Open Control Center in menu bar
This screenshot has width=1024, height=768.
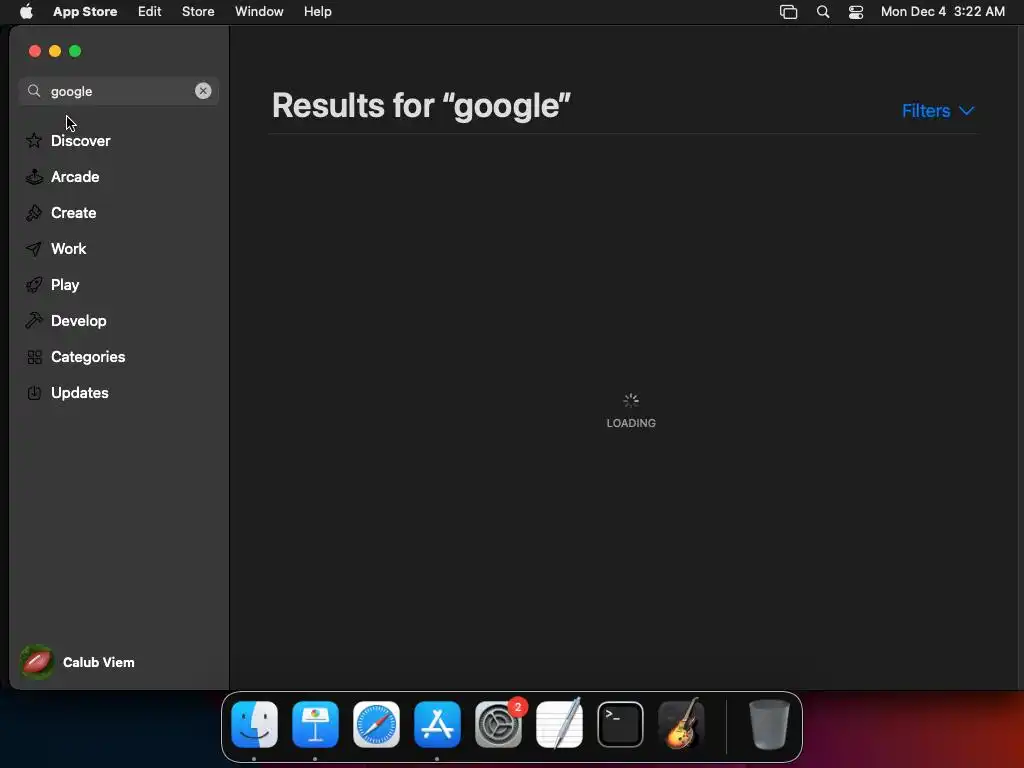(x=856, y=12)
